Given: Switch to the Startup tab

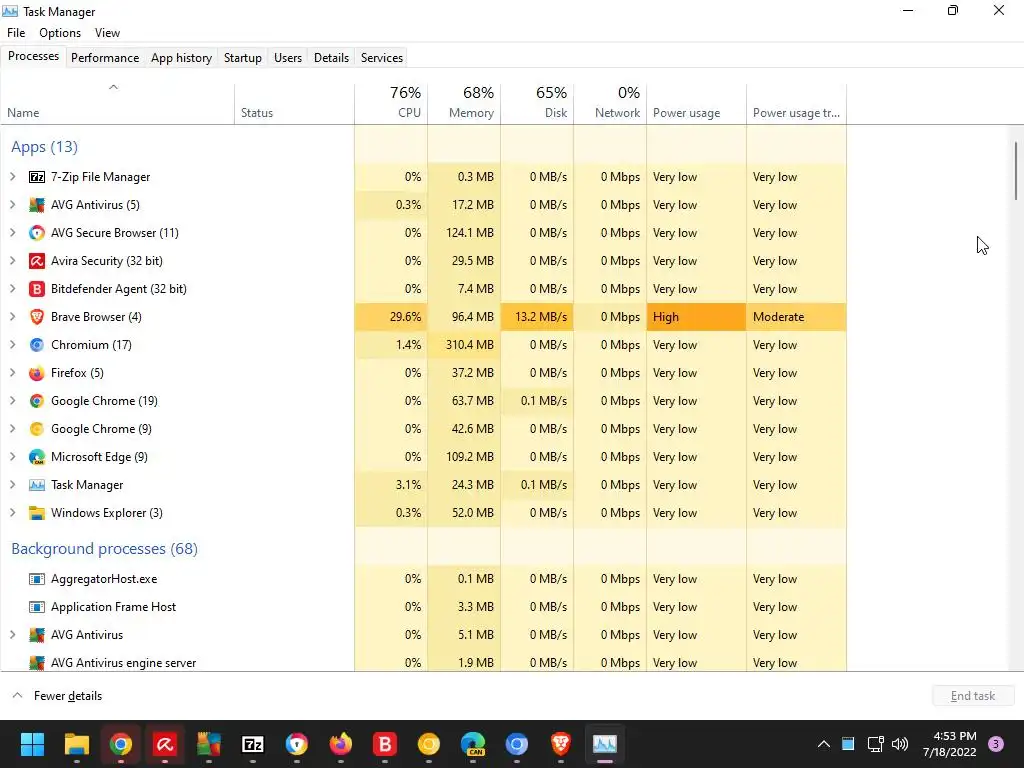Looking at the screenshot, I should tap(243, 57).
